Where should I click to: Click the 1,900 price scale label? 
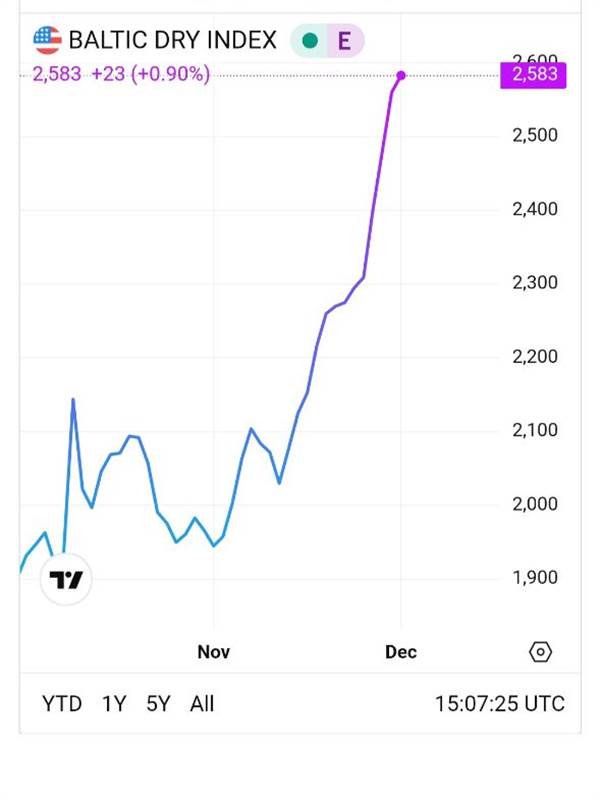click(534, 577)
